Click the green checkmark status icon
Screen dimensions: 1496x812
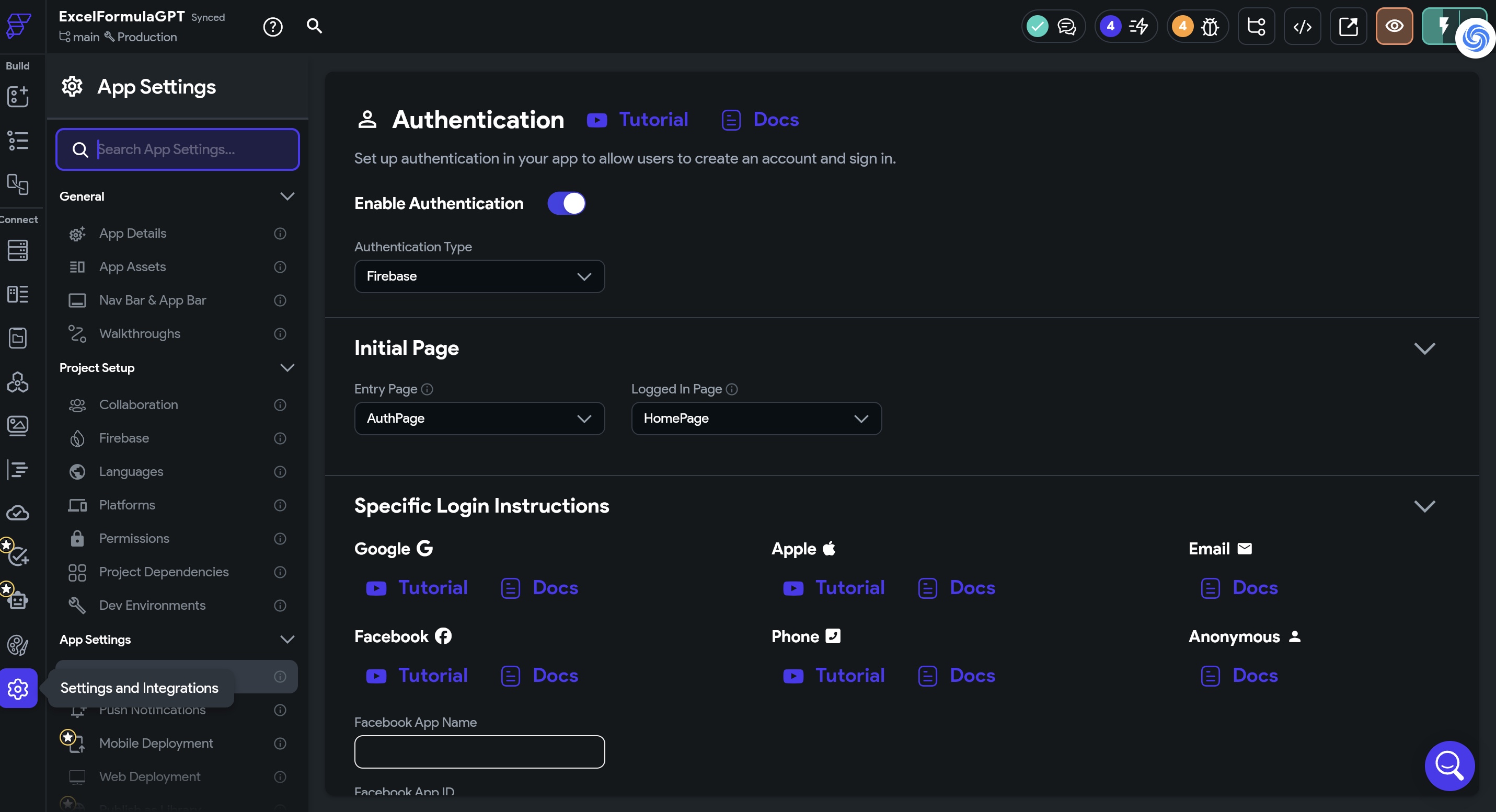[1037, 26]
